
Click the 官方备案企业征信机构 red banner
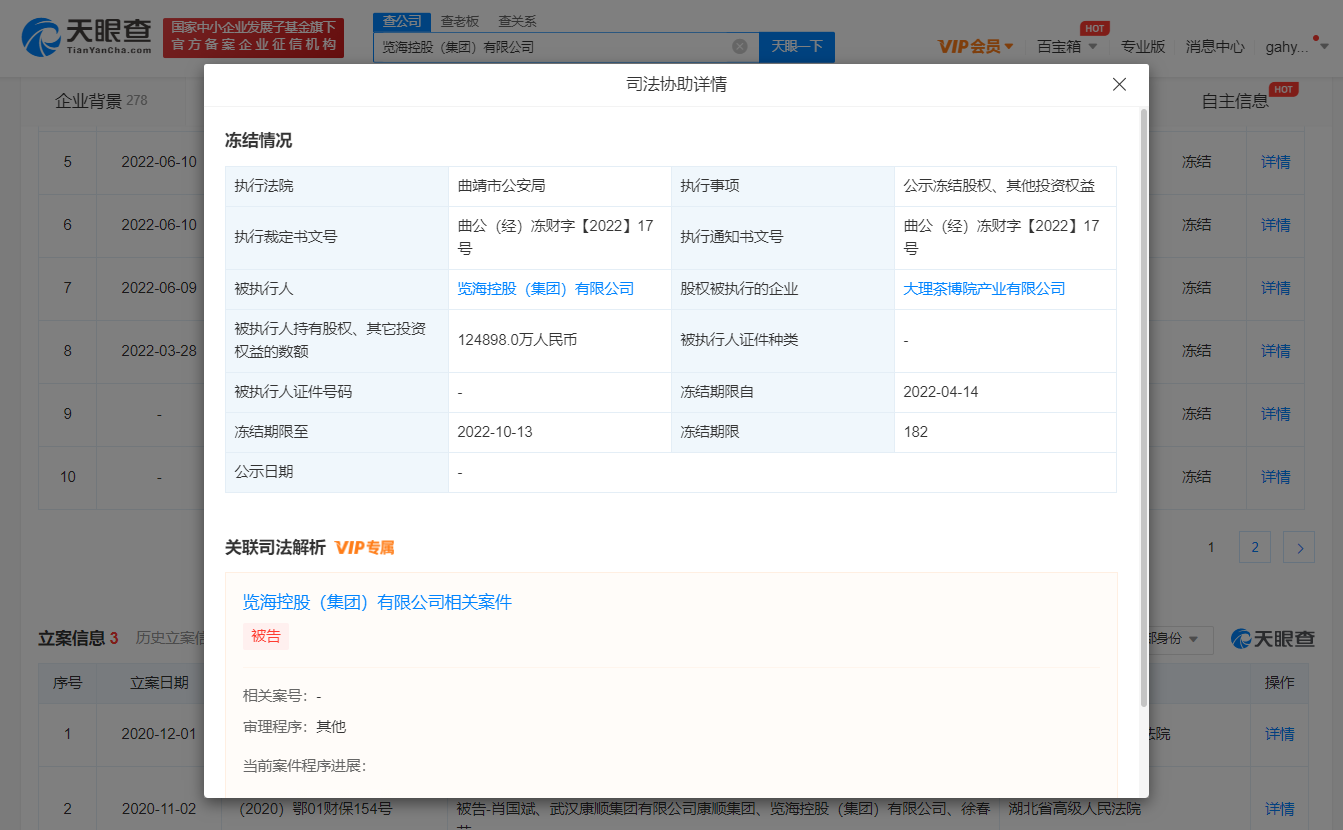click(253, 37)
